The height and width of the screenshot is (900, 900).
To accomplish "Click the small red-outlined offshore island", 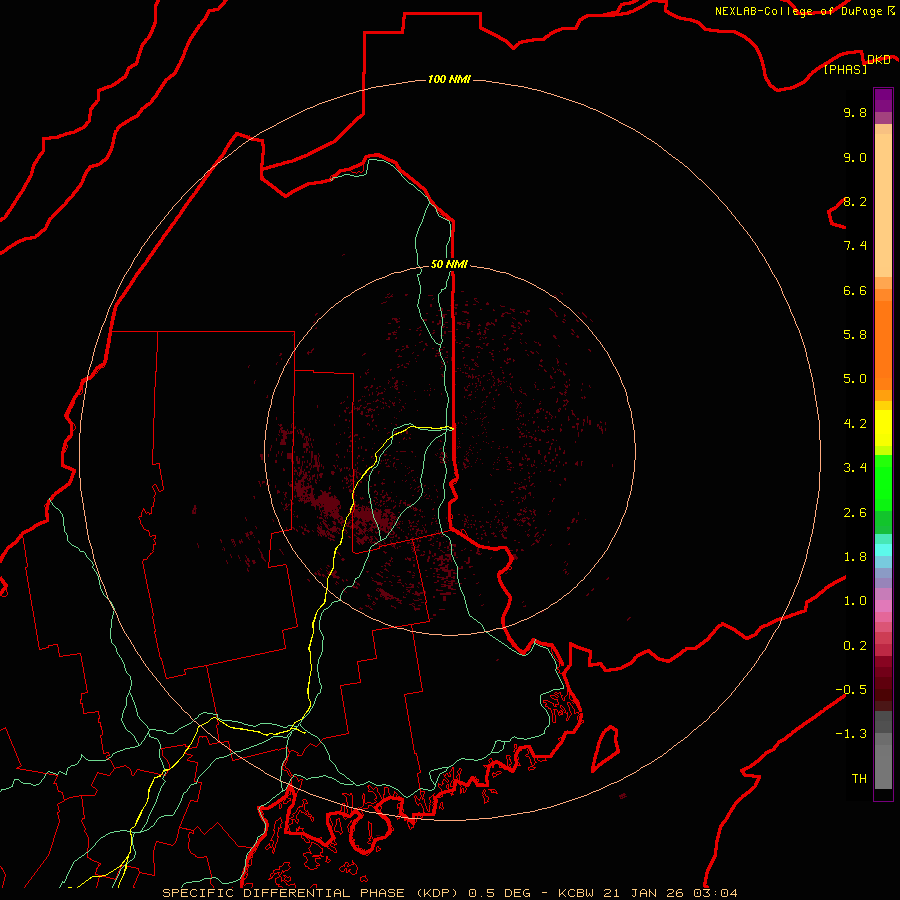I will point(606,749).
